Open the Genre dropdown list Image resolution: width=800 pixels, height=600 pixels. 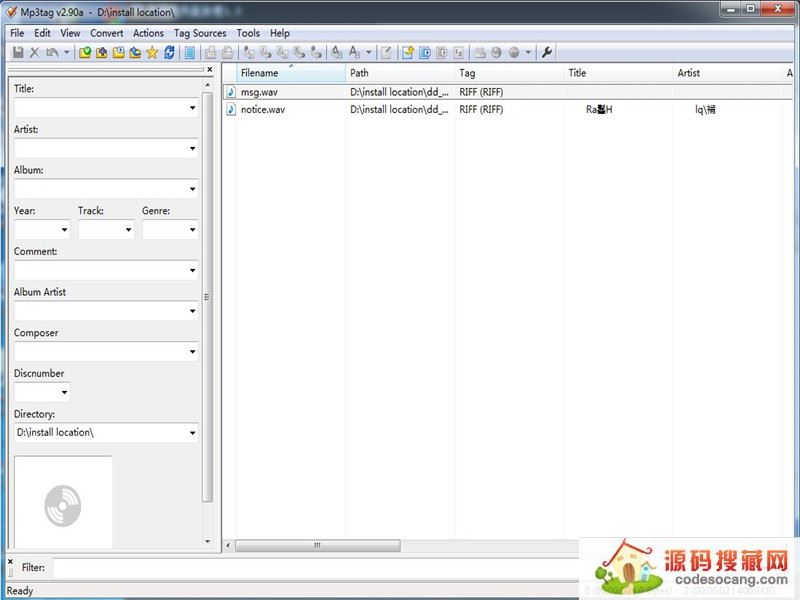192,230
